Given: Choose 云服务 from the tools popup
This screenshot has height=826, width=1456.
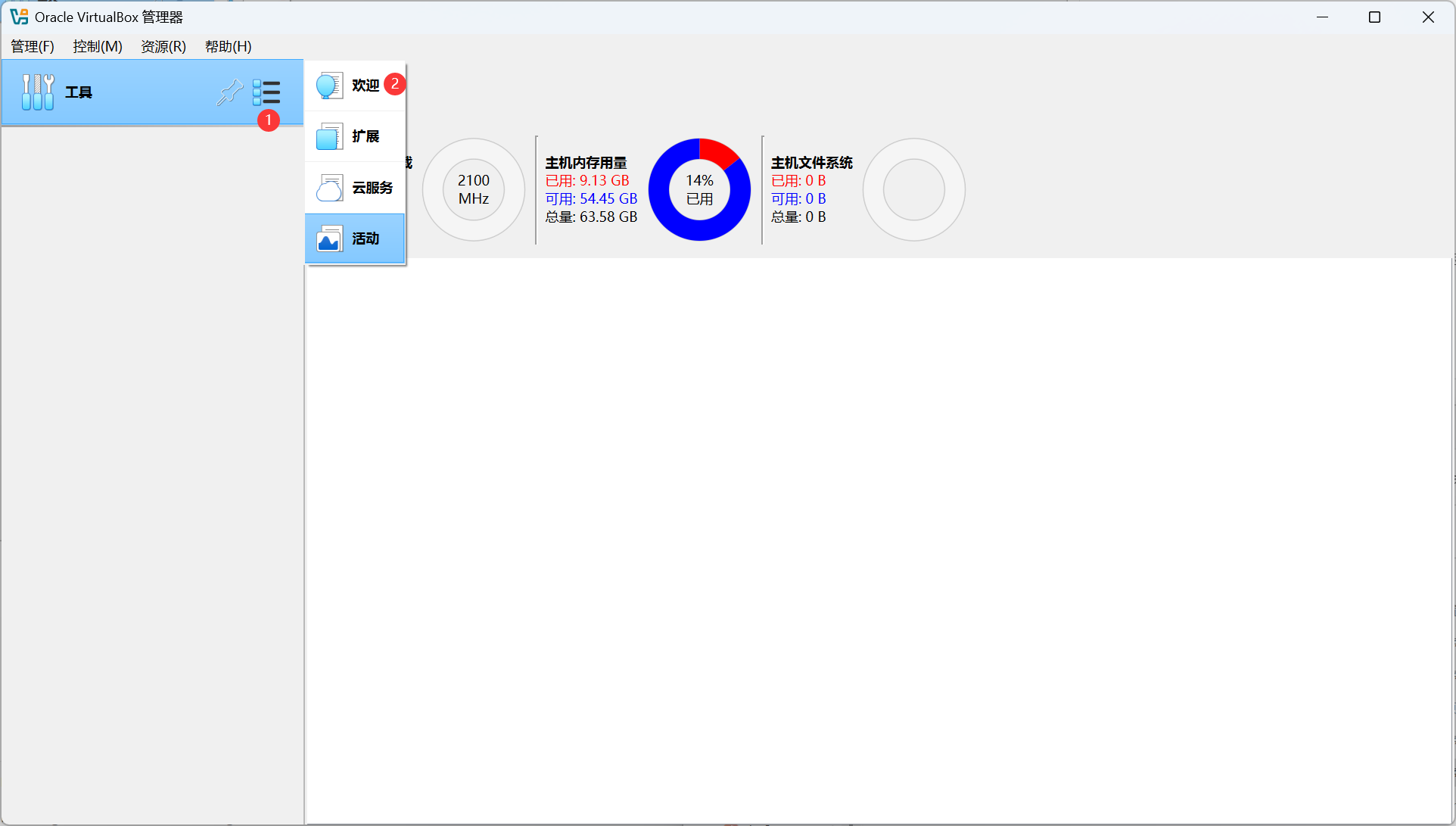Looking at the screenshot, I should point(355,188).
